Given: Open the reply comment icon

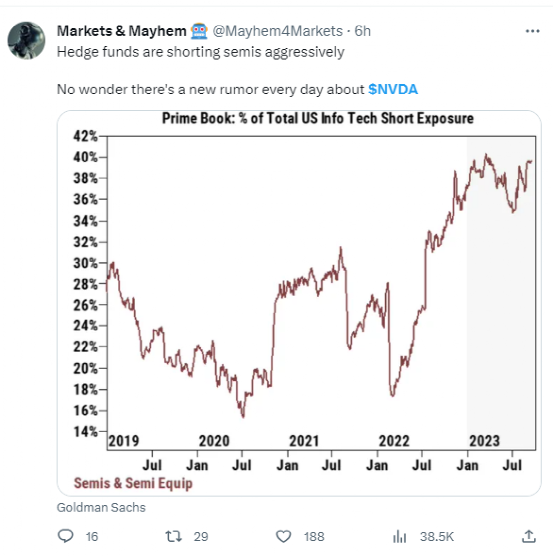Looking at the screenshot, I should (65, 536).
